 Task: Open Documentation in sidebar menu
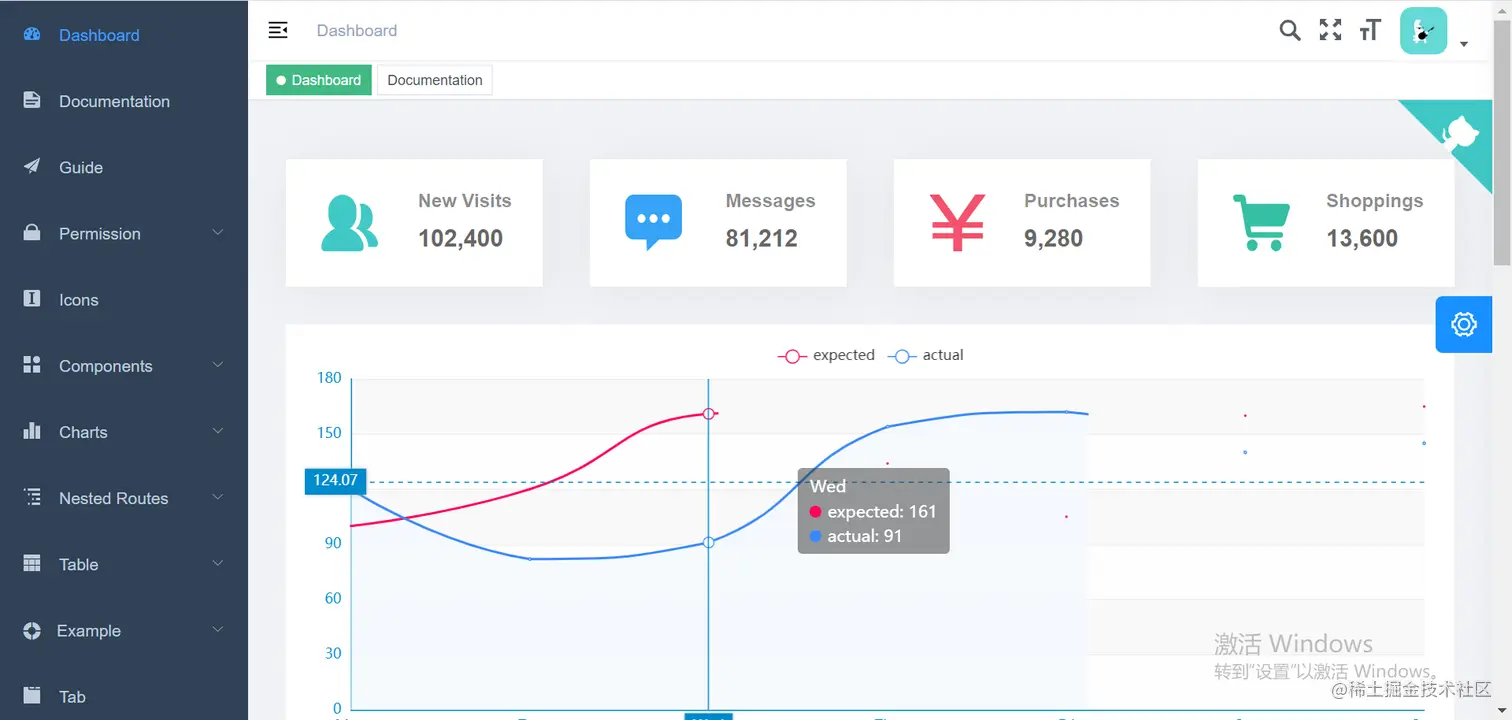tap(124, 101)
